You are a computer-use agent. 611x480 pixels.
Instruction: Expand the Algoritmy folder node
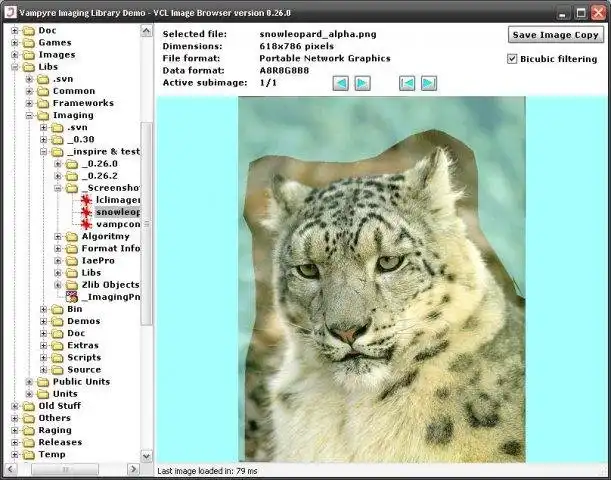coord(58,236)
